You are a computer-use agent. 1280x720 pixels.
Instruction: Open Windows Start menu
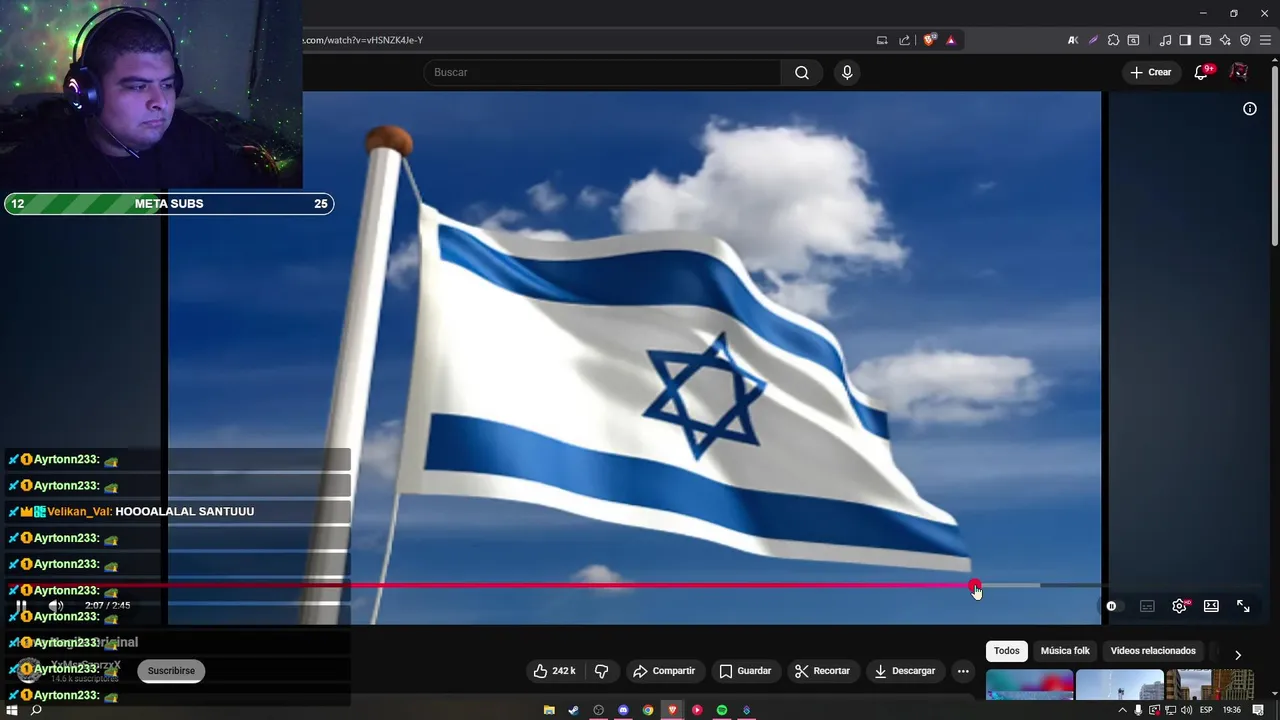pyautogui.click(x=12, y=710)
